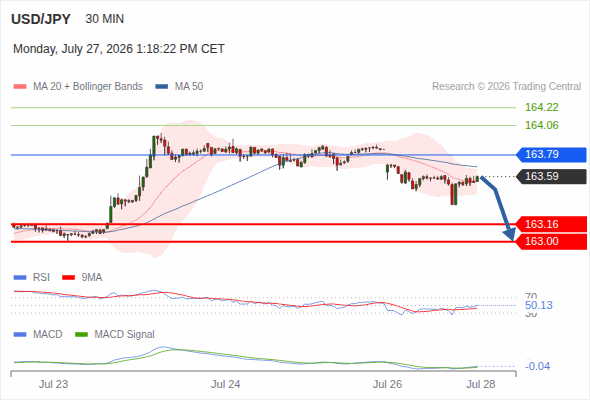The image size is (590, 400).
Task: Click the MACD blue legend icon
Action: tap(20, 335)
